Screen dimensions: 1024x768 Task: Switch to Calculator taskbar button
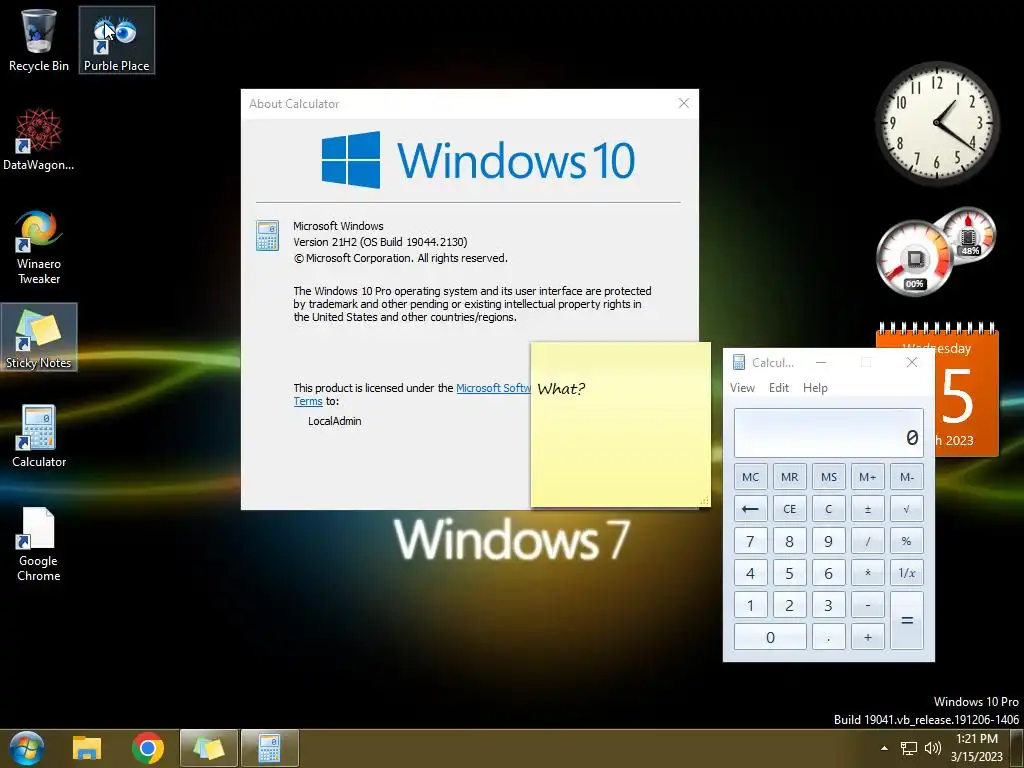click(270, 748)
